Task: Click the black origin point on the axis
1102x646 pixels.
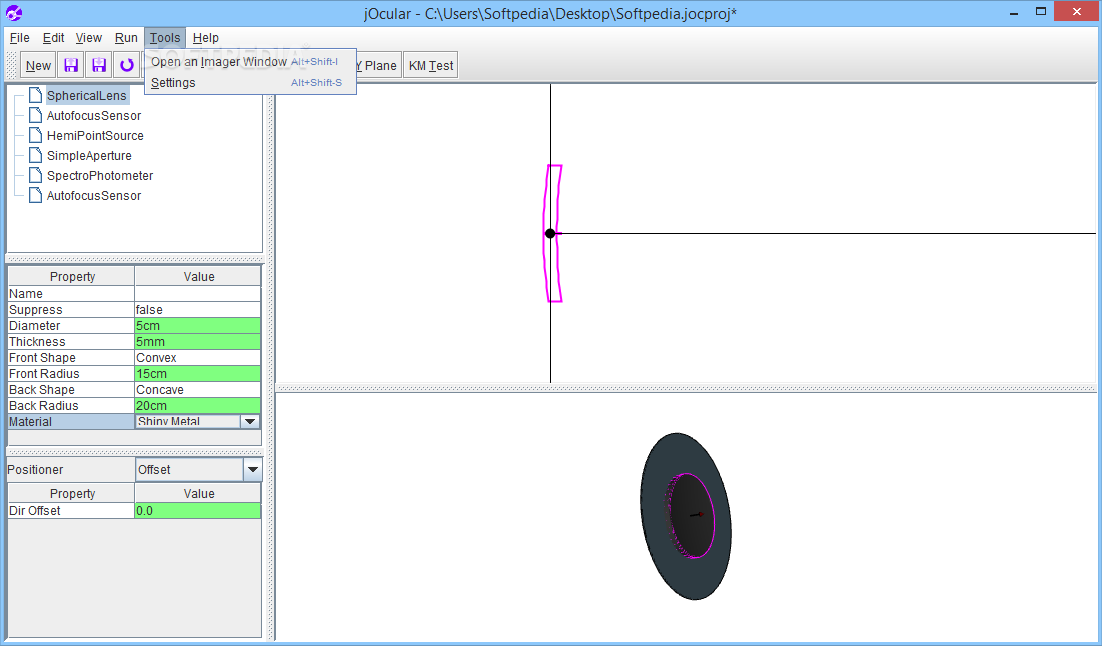Action: coord(550,233)
